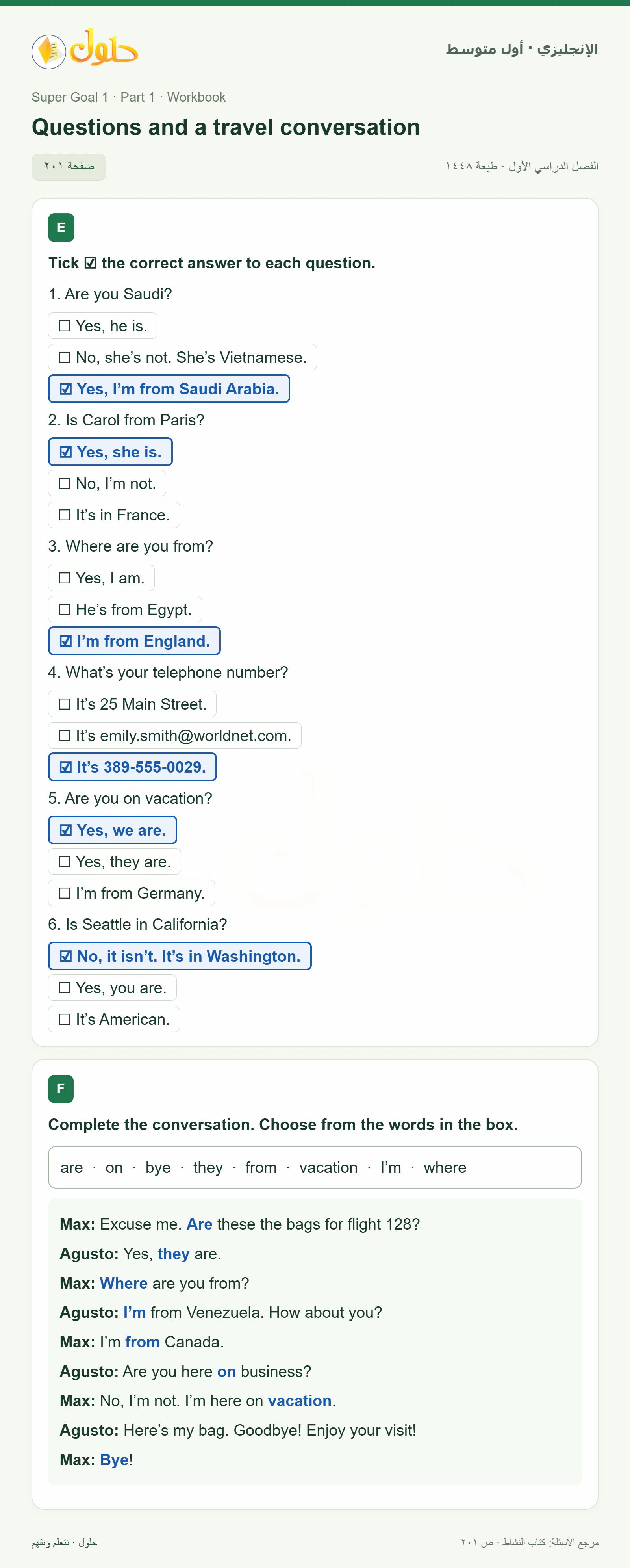Click the page 201 badge
Image resolution: width=630 pixels, height=1568 pixels.
pos(69,167)
